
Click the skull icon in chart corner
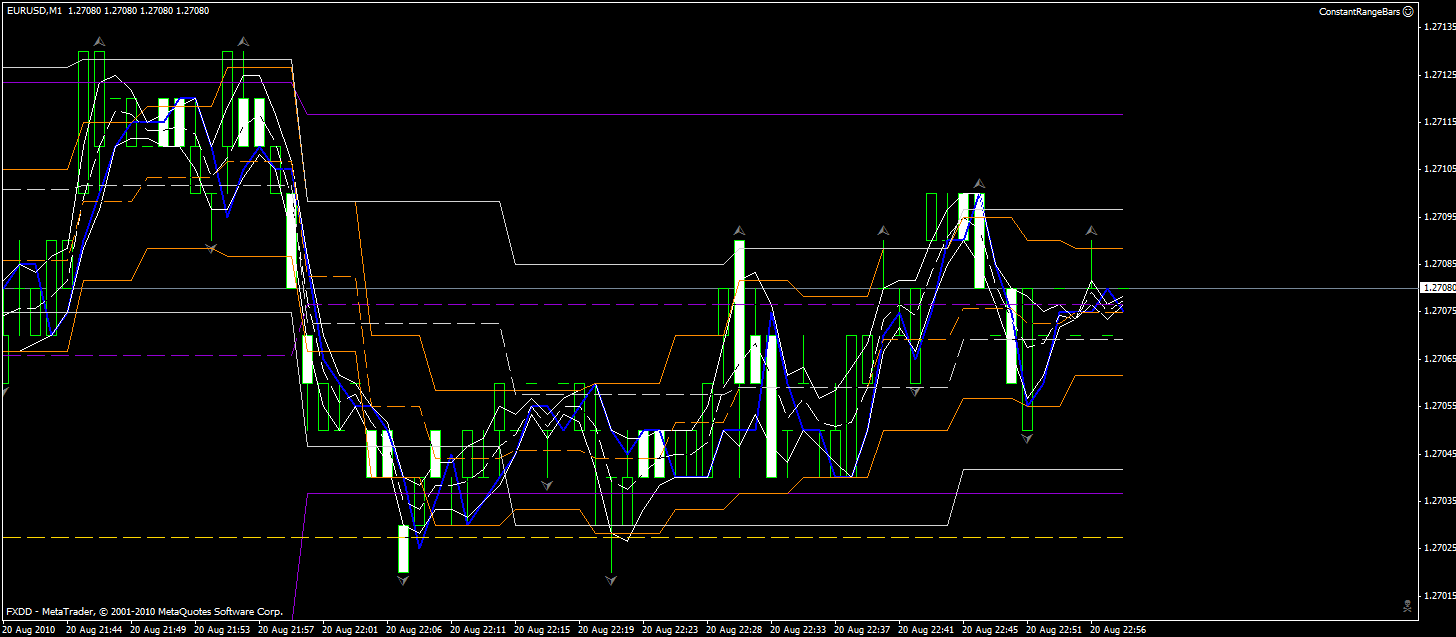pyautogui.click(x=1408, y=605)
